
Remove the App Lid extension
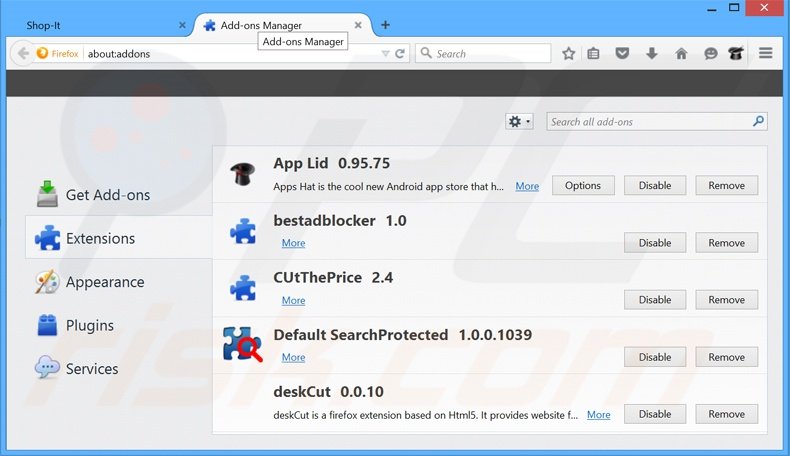pyautogui.click(x=727, y=185)
